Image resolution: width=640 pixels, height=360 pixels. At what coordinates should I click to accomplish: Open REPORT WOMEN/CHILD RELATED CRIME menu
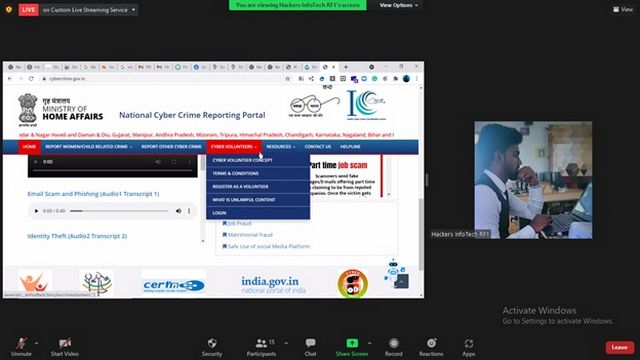[89, 147]
